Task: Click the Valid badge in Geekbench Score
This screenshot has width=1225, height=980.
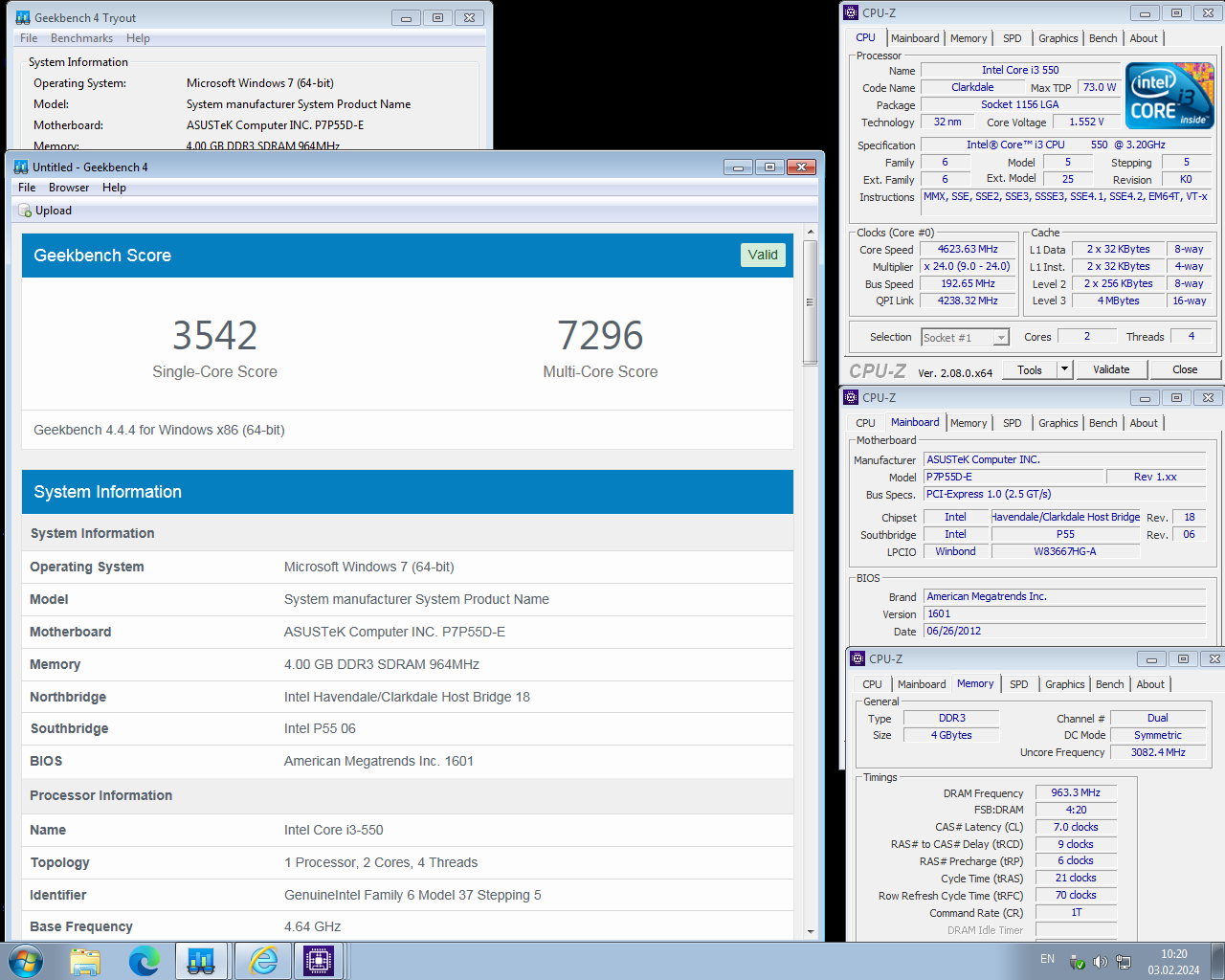Action: point(763,255)
